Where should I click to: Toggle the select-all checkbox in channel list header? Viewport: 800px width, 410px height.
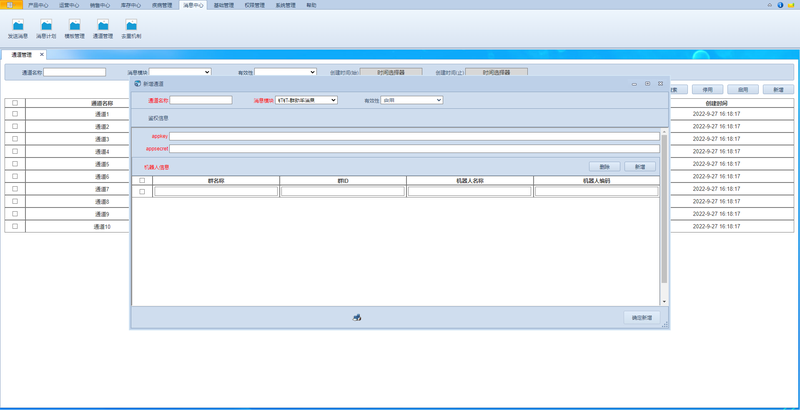pos(15,103)
